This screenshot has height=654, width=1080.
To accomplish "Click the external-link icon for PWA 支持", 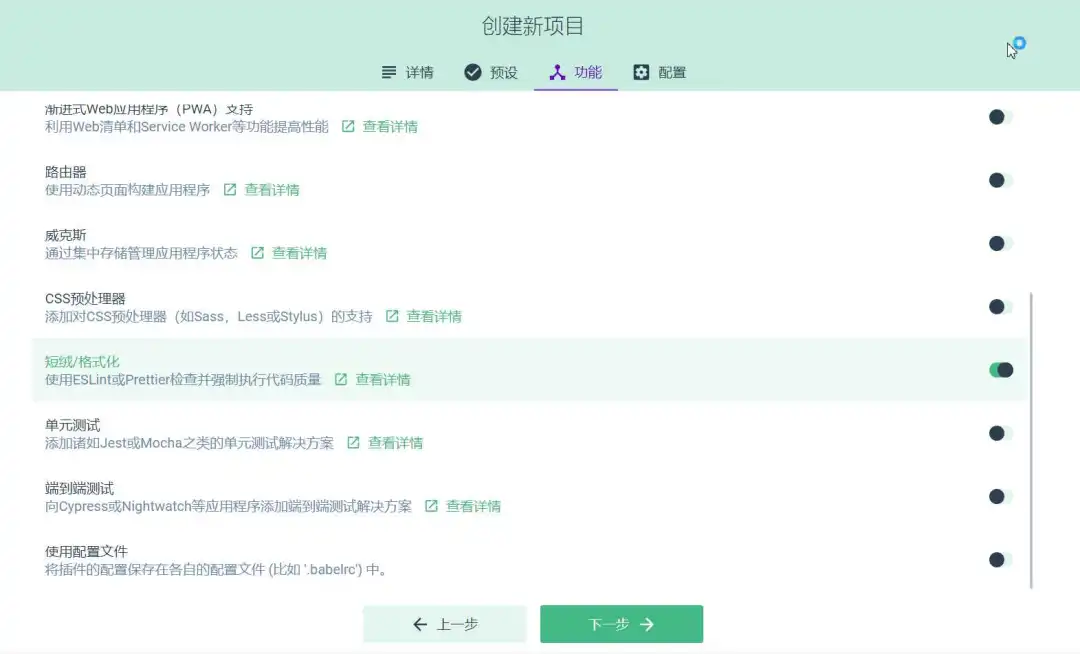I will pyautogui.click(x=346, y=126).
